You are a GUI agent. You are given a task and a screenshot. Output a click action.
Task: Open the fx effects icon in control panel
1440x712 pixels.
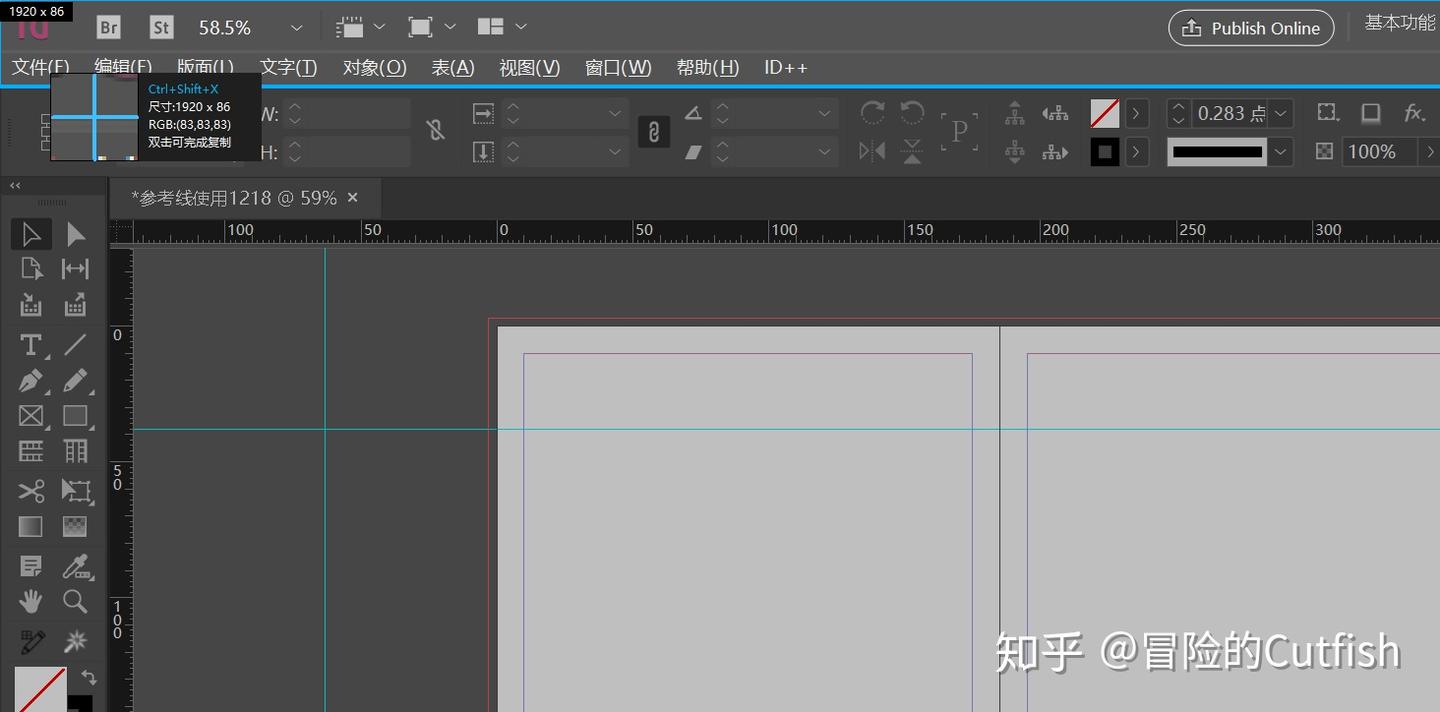pyautogui.click(x=1414, y=112)
